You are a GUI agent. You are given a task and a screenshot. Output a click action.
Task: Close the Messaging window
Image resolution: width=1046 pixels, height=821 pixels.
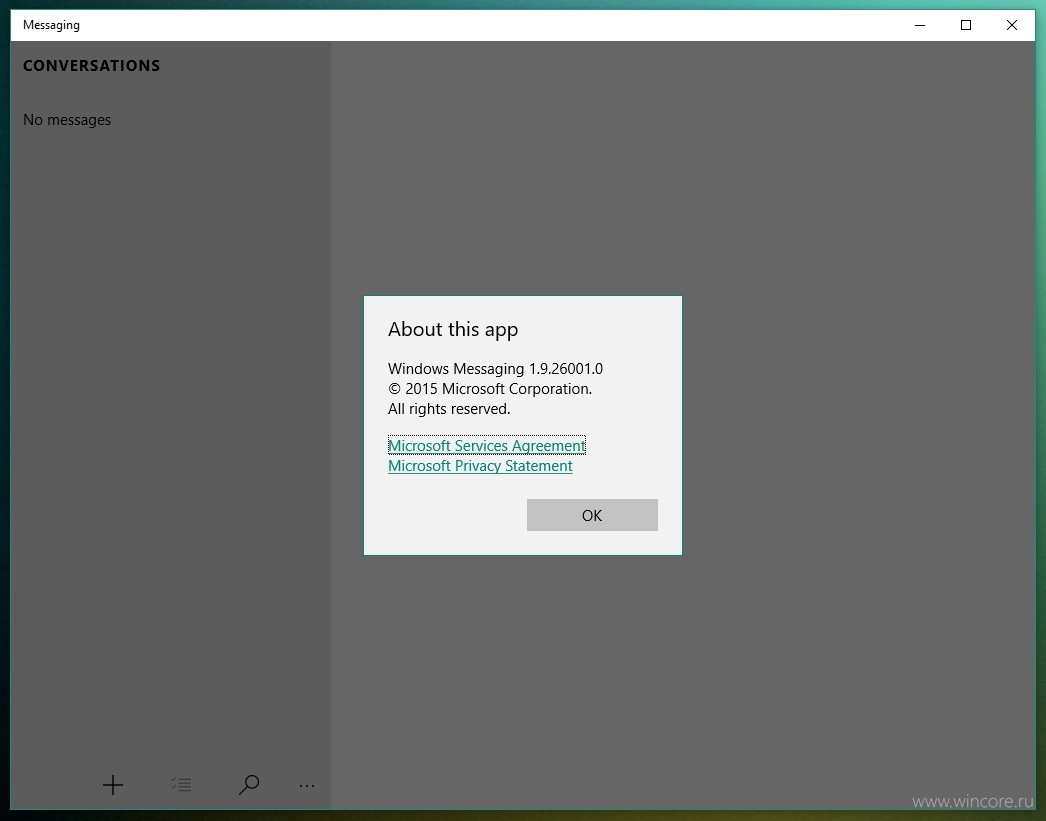(x=1012, y=25)
